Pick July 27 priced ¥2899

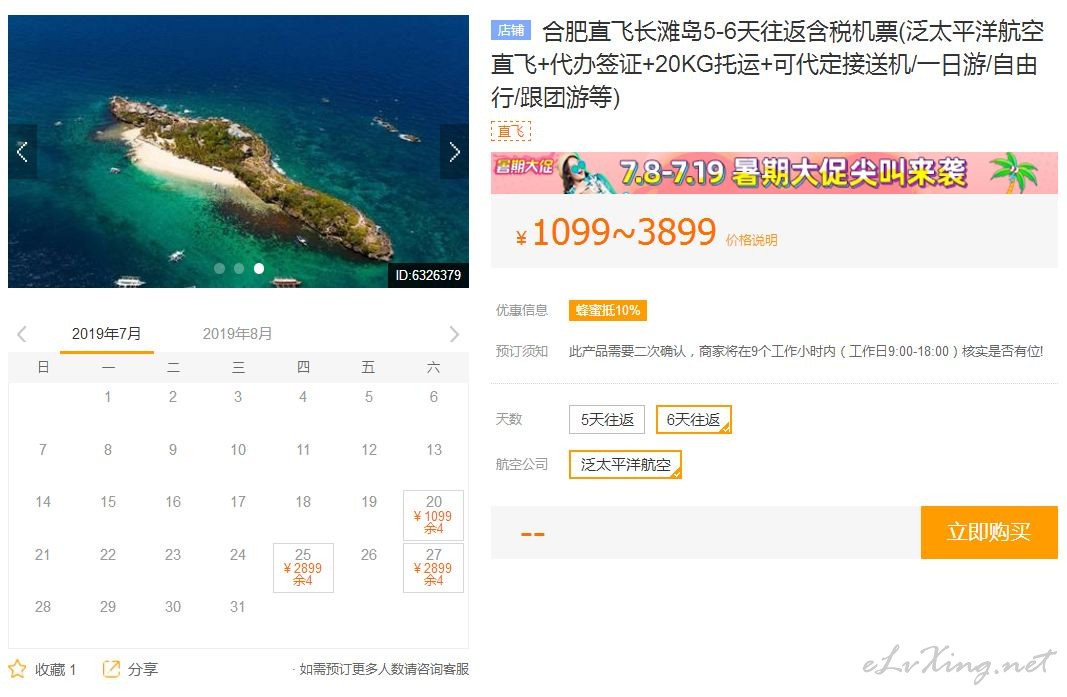pos(433,568)
